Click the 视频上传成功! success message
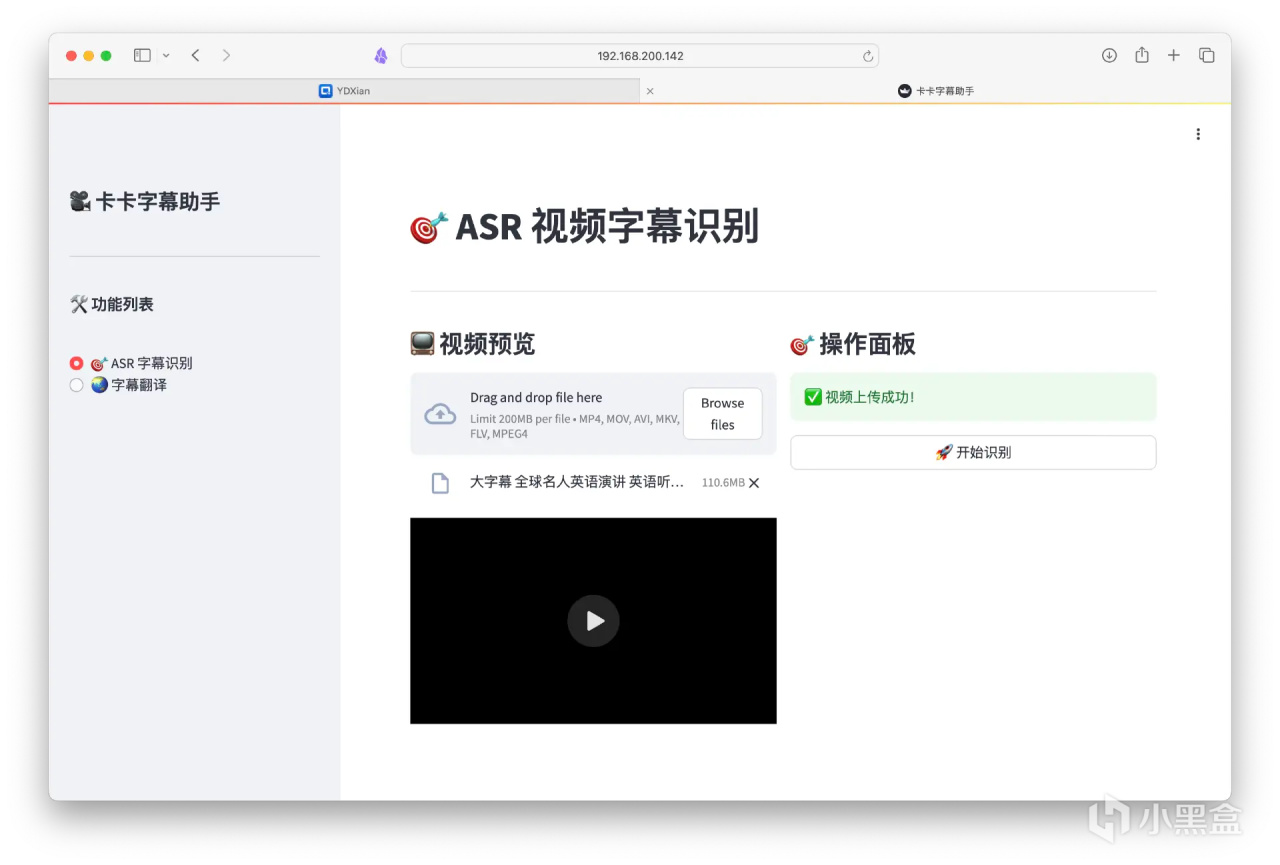1280x865 pixels. click(973, 397)
